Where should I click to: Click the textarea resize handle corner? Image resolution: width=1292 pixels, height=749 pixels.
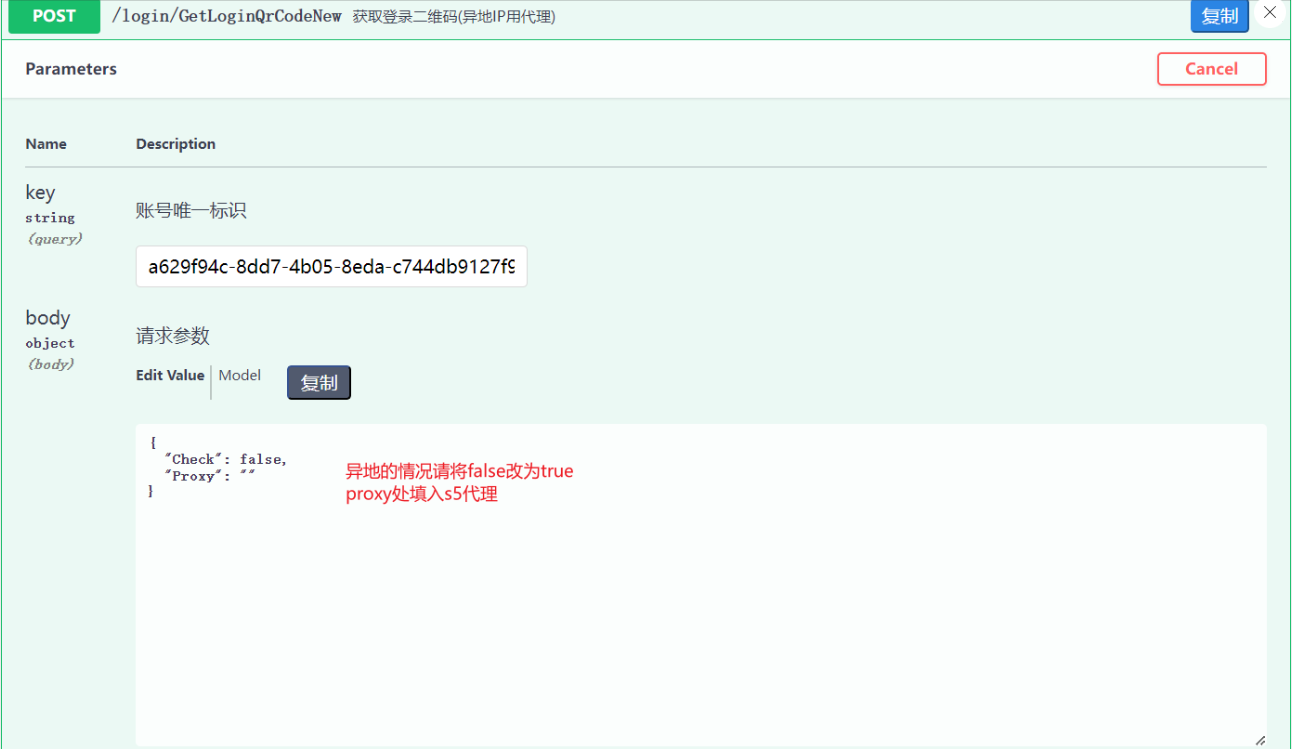click(x=1259, y=740)
